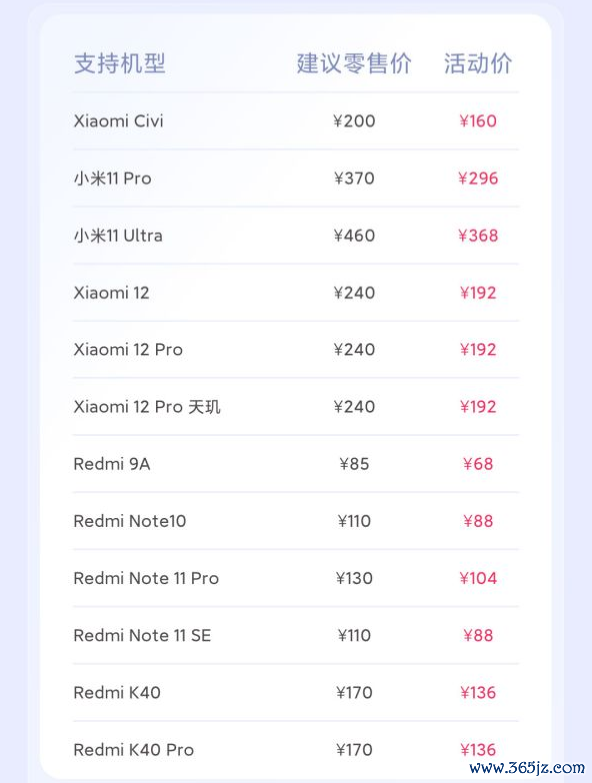Click the ¥104 activity price

pyautogui.click(x=478, y=578)
